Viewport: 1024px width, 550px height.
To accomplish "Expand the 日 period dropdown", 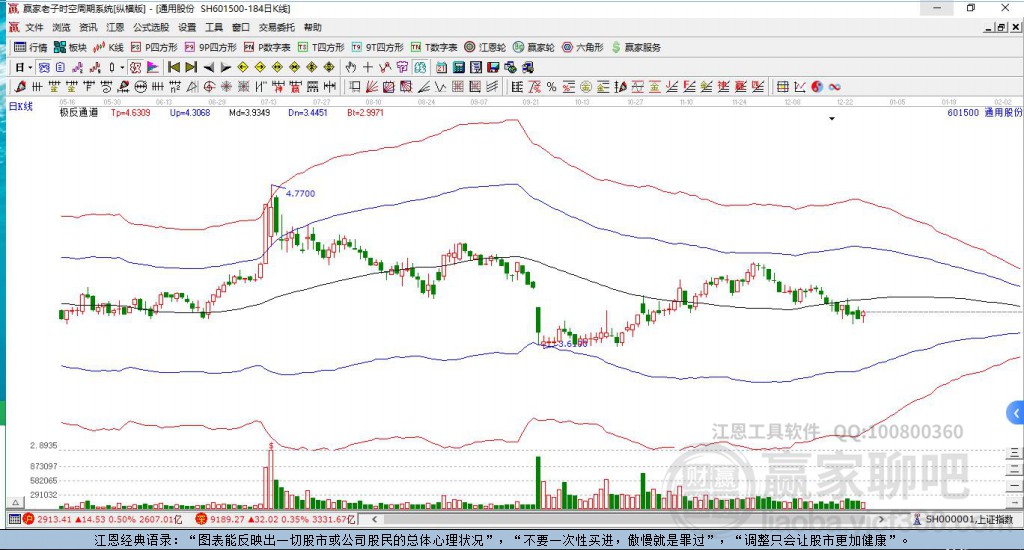I will tap(30, 67).
